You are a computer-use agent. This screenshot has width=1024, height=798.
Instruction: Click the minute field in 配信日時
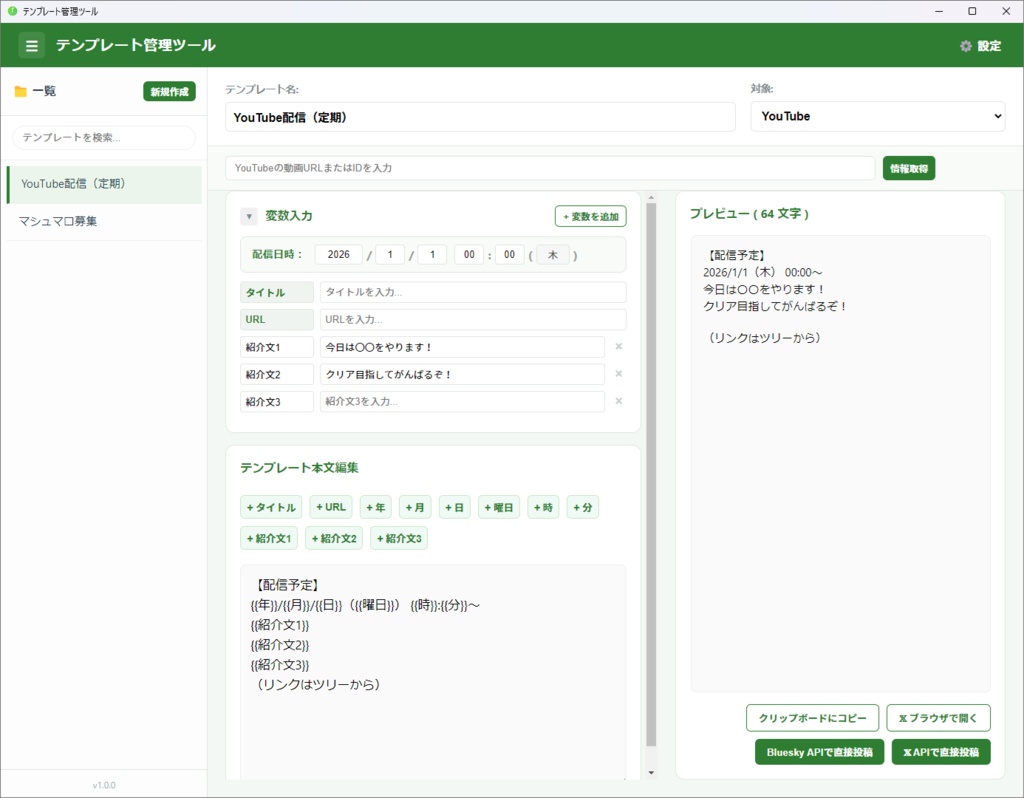point(509,255)
